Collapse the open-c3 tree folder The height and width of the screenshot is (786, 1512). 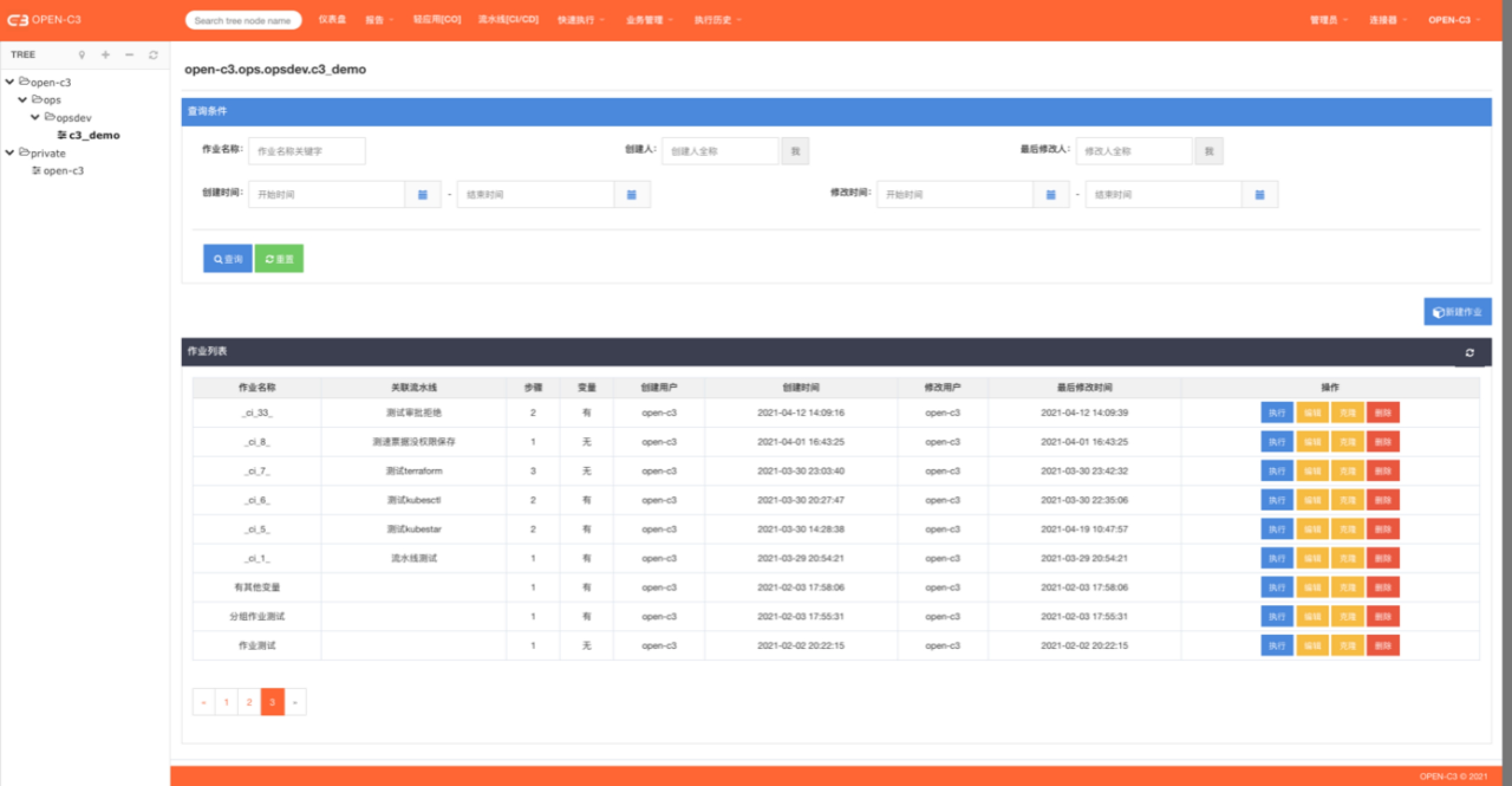click(x=9, y=82)
